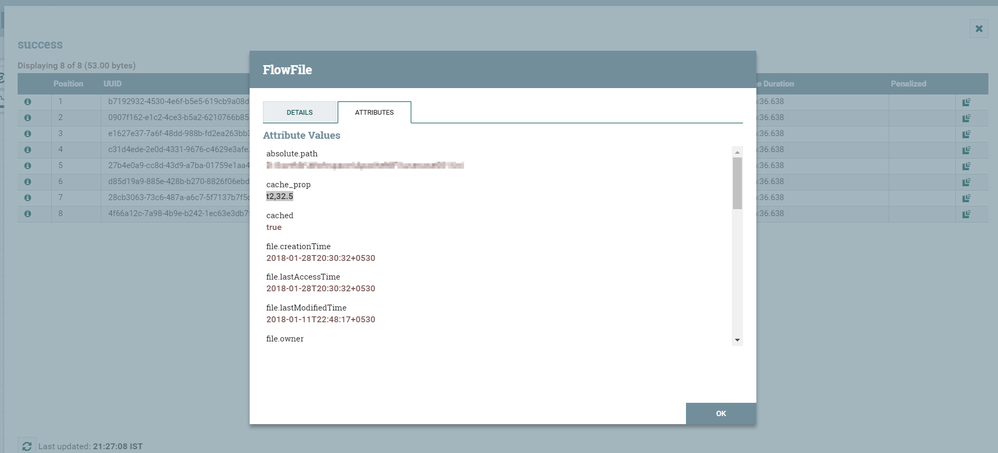This screenshot has height=453, width=998.
Task: Click the cache_prop attribute name
Action: pyautogui.click(x=288, y=185)
